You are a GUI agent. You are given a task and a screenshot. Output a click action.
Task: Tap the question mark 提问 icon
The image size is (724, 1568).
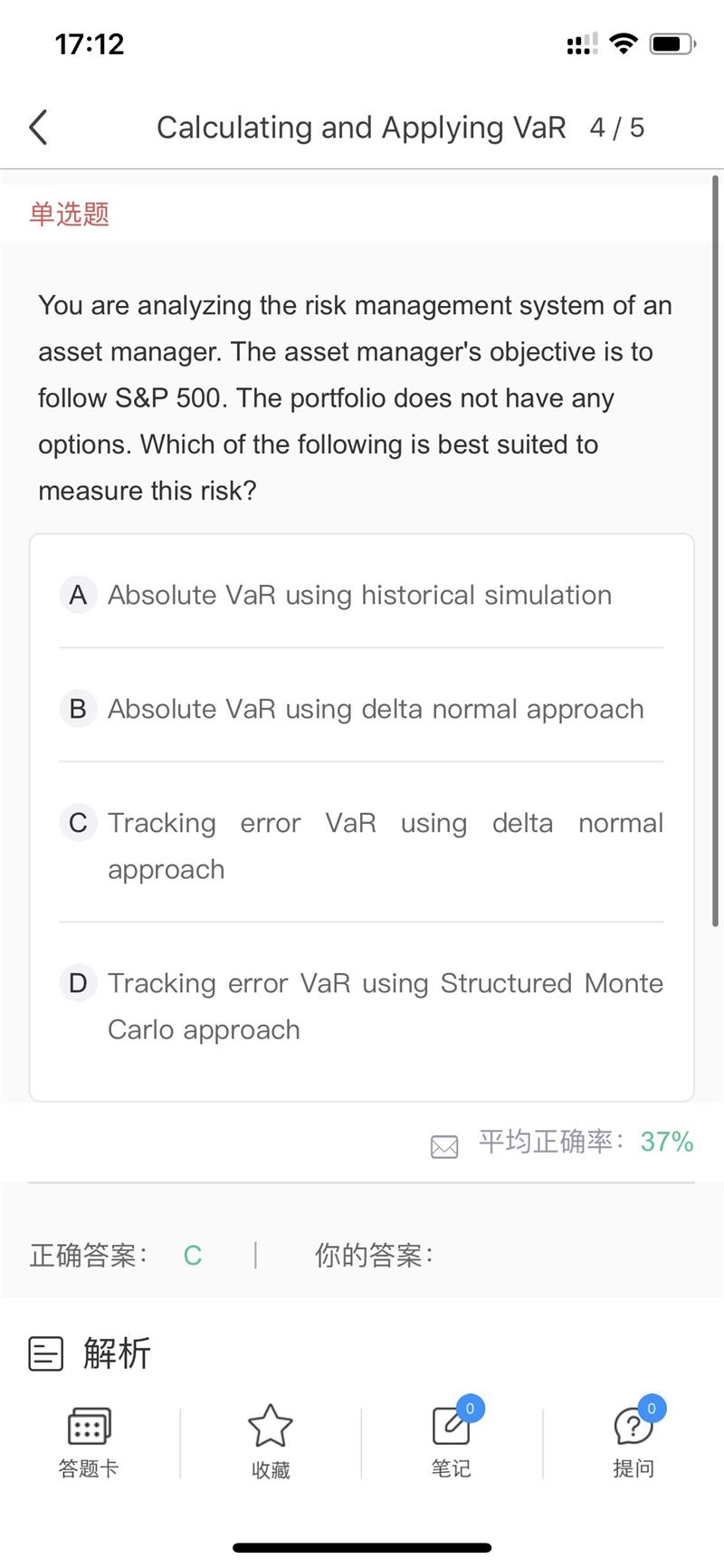tap(633, 1426)
